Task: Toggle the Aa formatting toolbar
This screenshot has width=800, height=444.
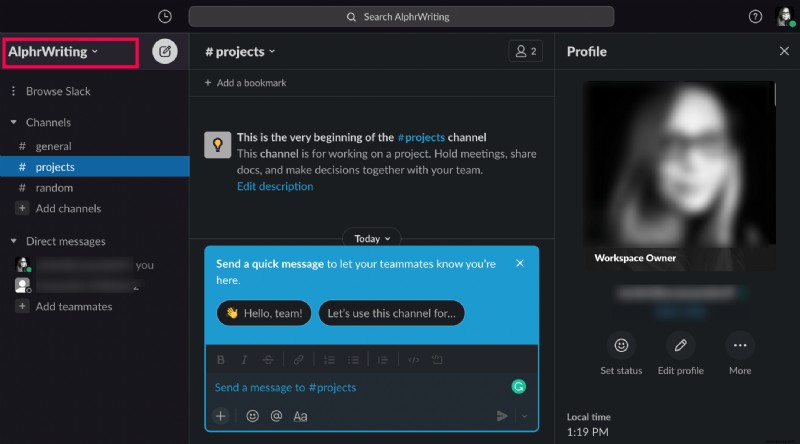Action: (300, 416)
